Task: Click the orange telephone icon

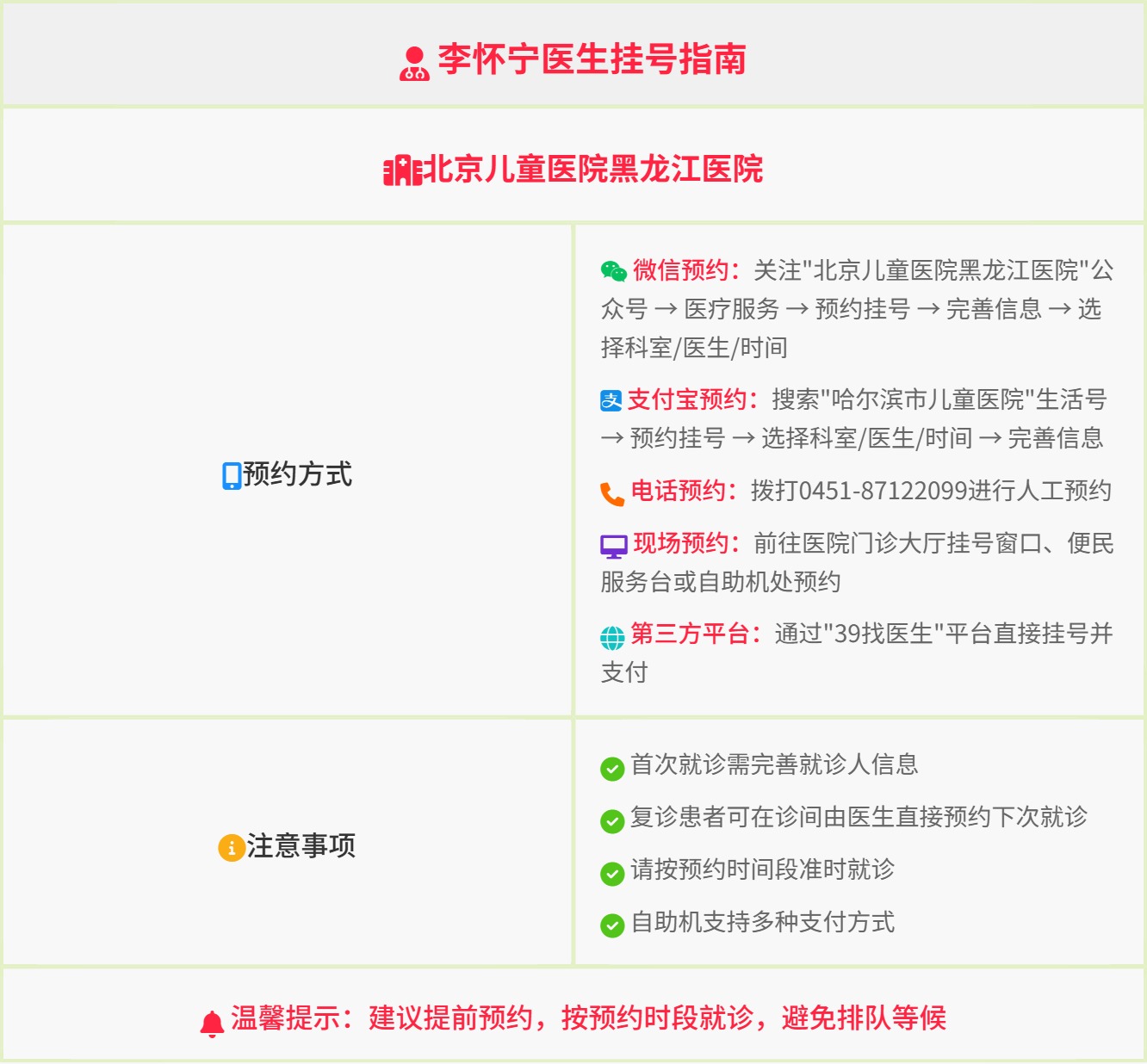Action: 612,494
